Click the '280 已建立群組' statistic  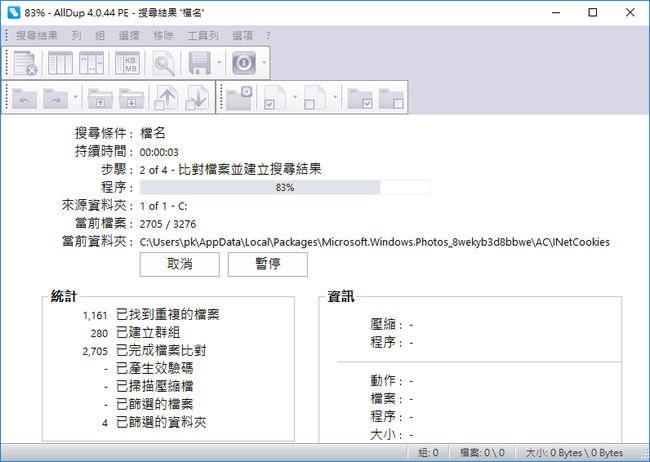click(x=135, y=333)
